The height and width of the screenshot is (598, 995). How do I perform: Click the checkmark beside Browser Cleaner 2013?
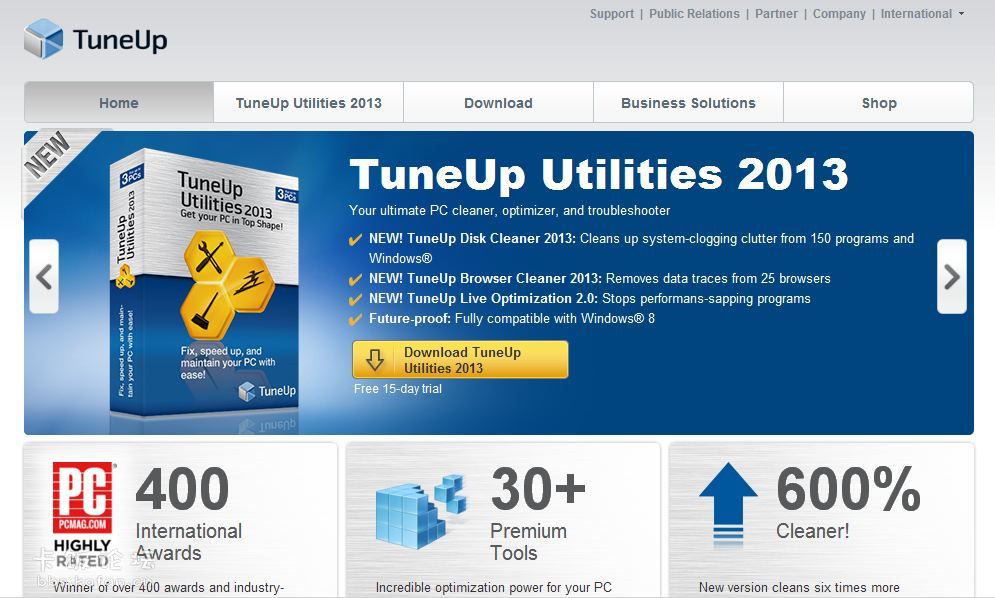click(x=355, y=279)
